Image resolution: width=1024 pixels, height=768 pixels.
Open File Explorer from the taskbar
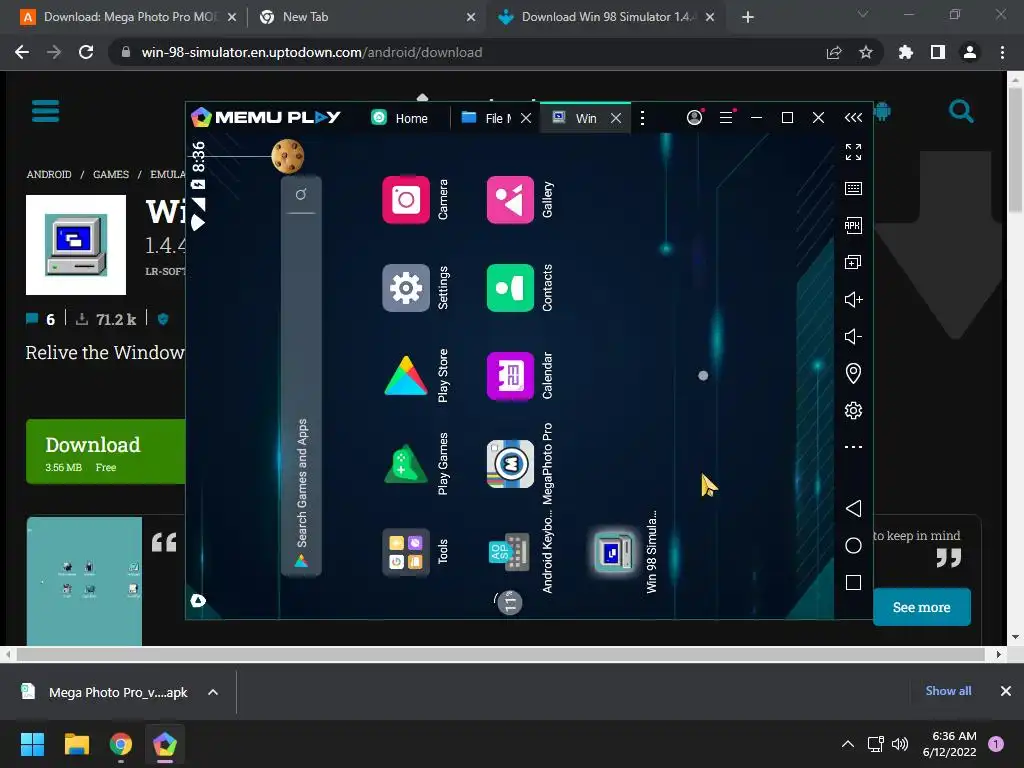(76, 744)
